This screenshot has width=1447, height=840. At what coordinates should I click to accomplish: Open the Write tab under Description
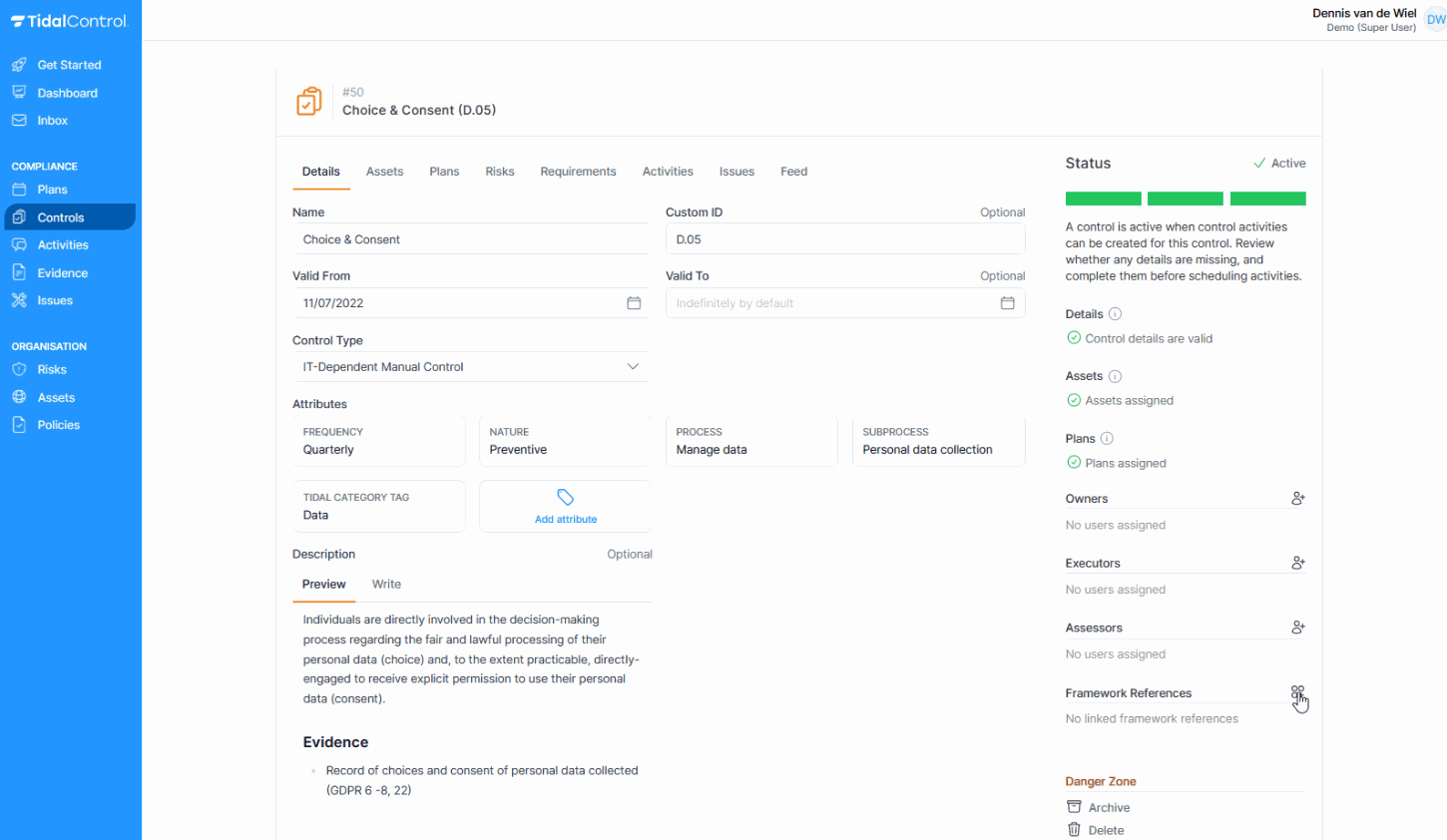(386, 584)
